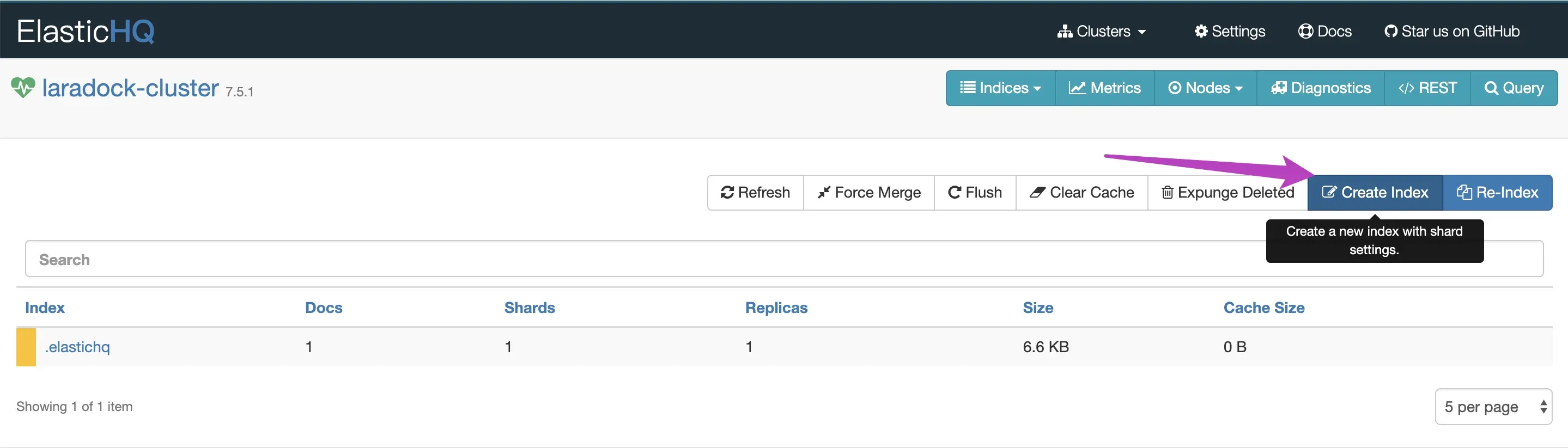Click the yellow status swatch beside .elastichq

click(x=26, y=347)
